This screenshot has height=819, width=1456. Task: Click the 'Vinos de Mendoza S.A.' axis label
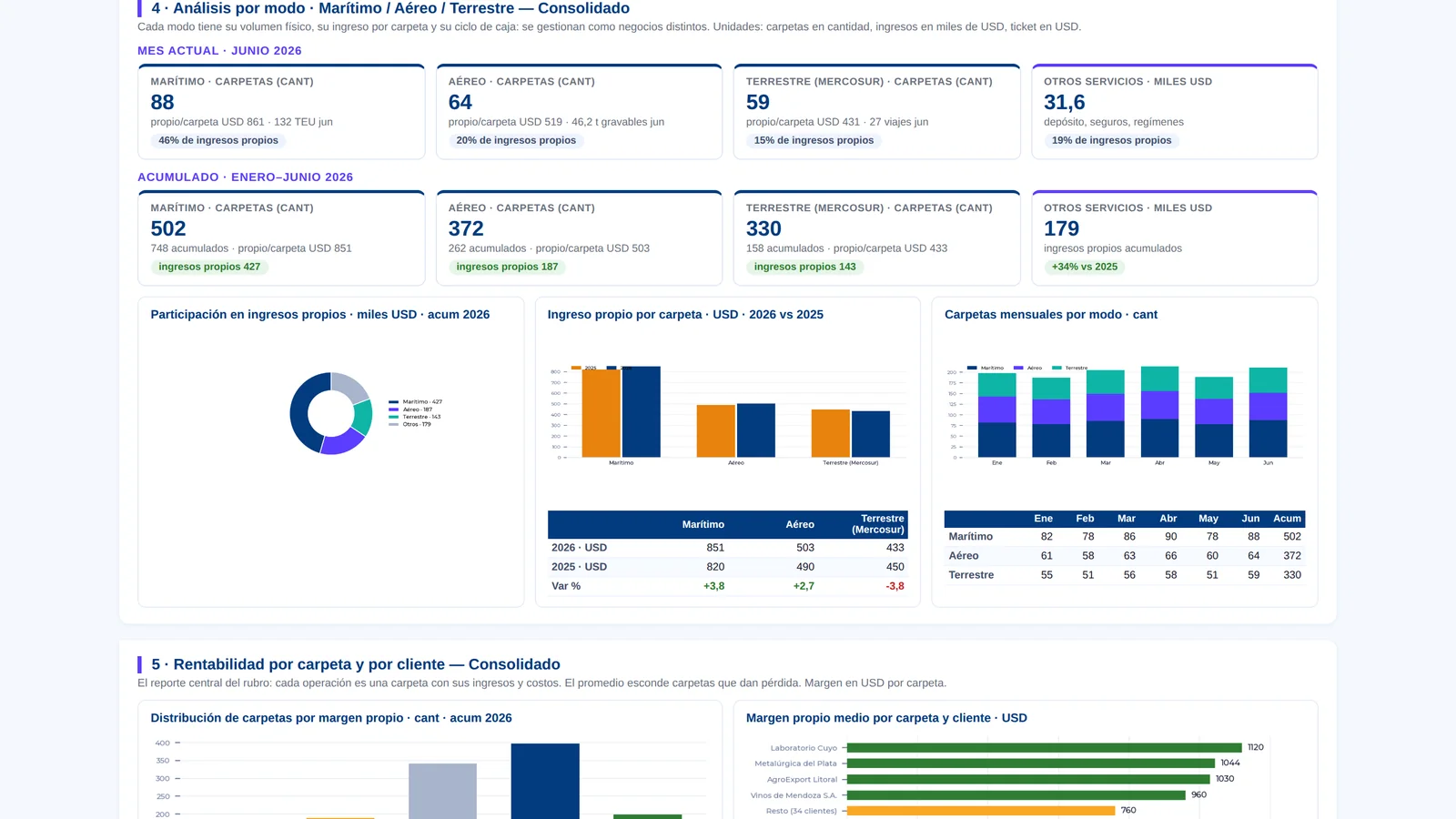coord(794,795)
